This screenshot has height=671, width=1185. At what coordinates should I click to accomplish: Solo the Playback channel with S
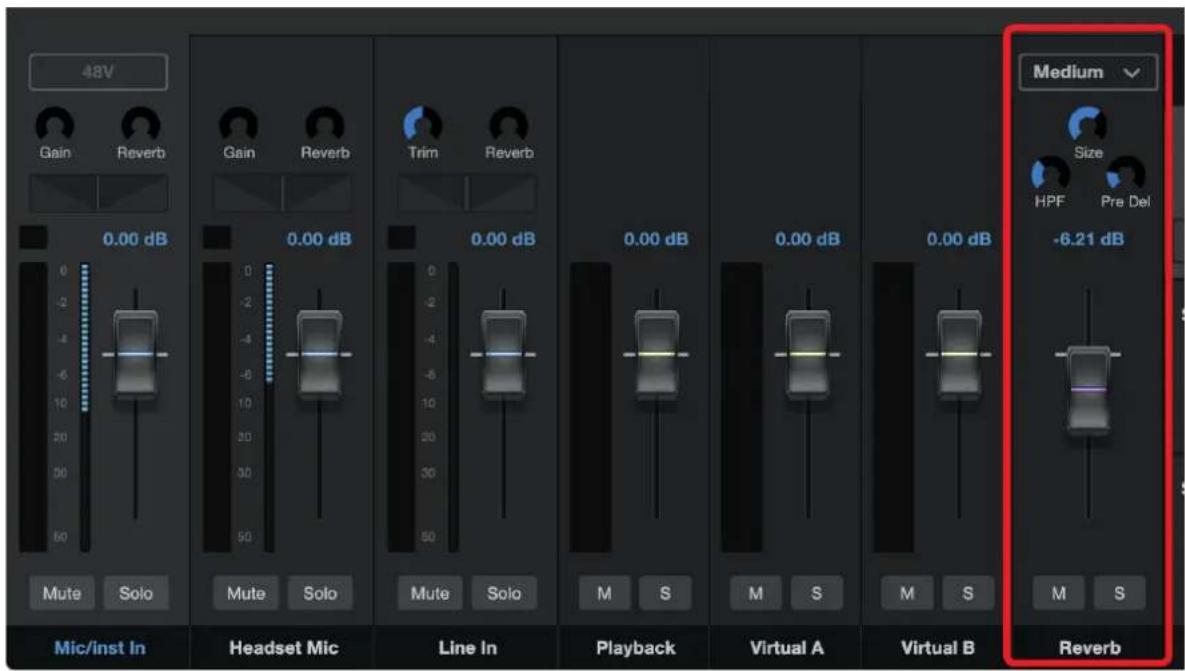(665, 593)
